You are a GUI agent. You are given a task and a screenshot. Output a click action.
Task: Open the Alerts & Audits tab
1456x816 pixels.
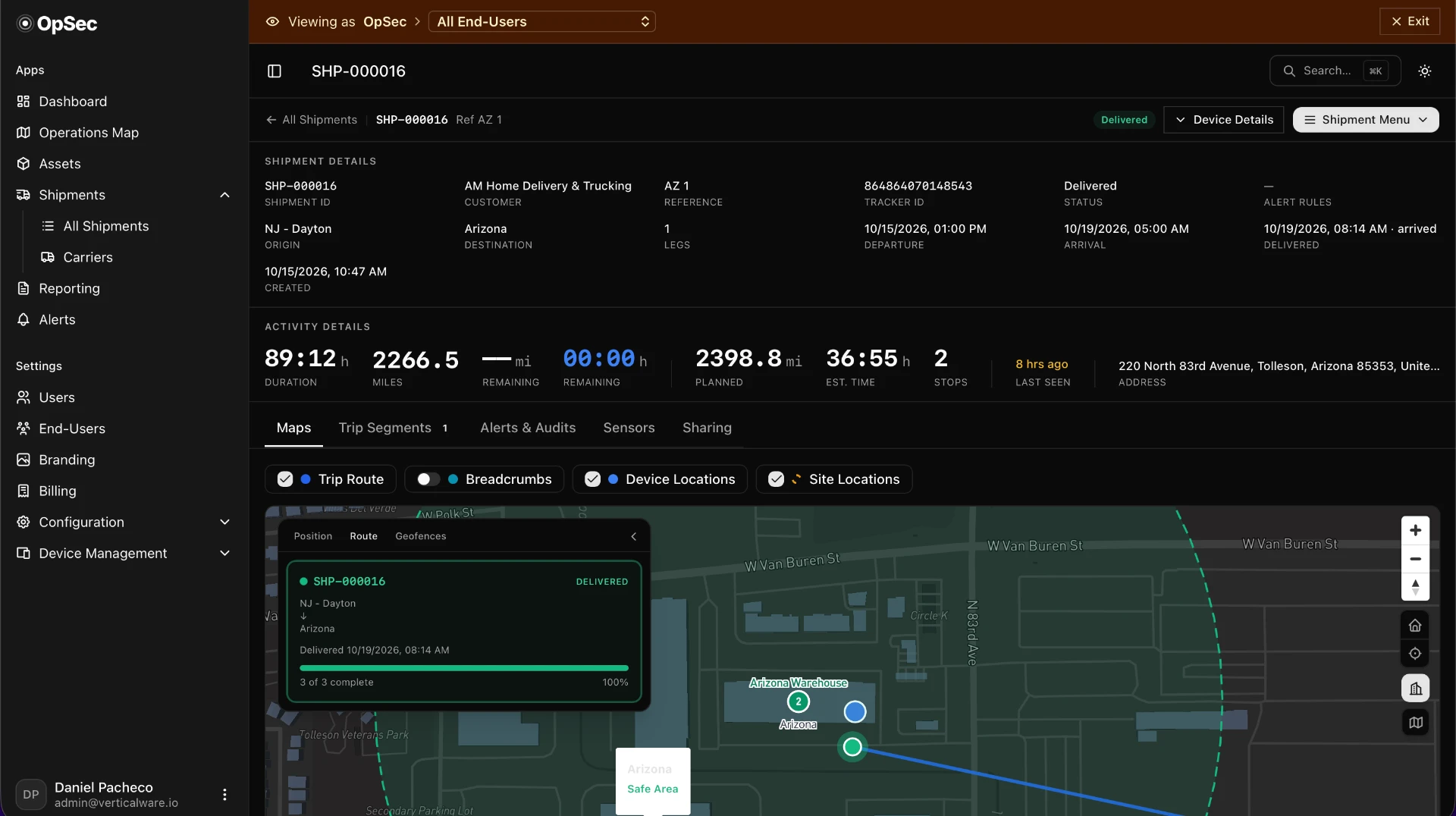pyautogui.click(x=528, y=428)
